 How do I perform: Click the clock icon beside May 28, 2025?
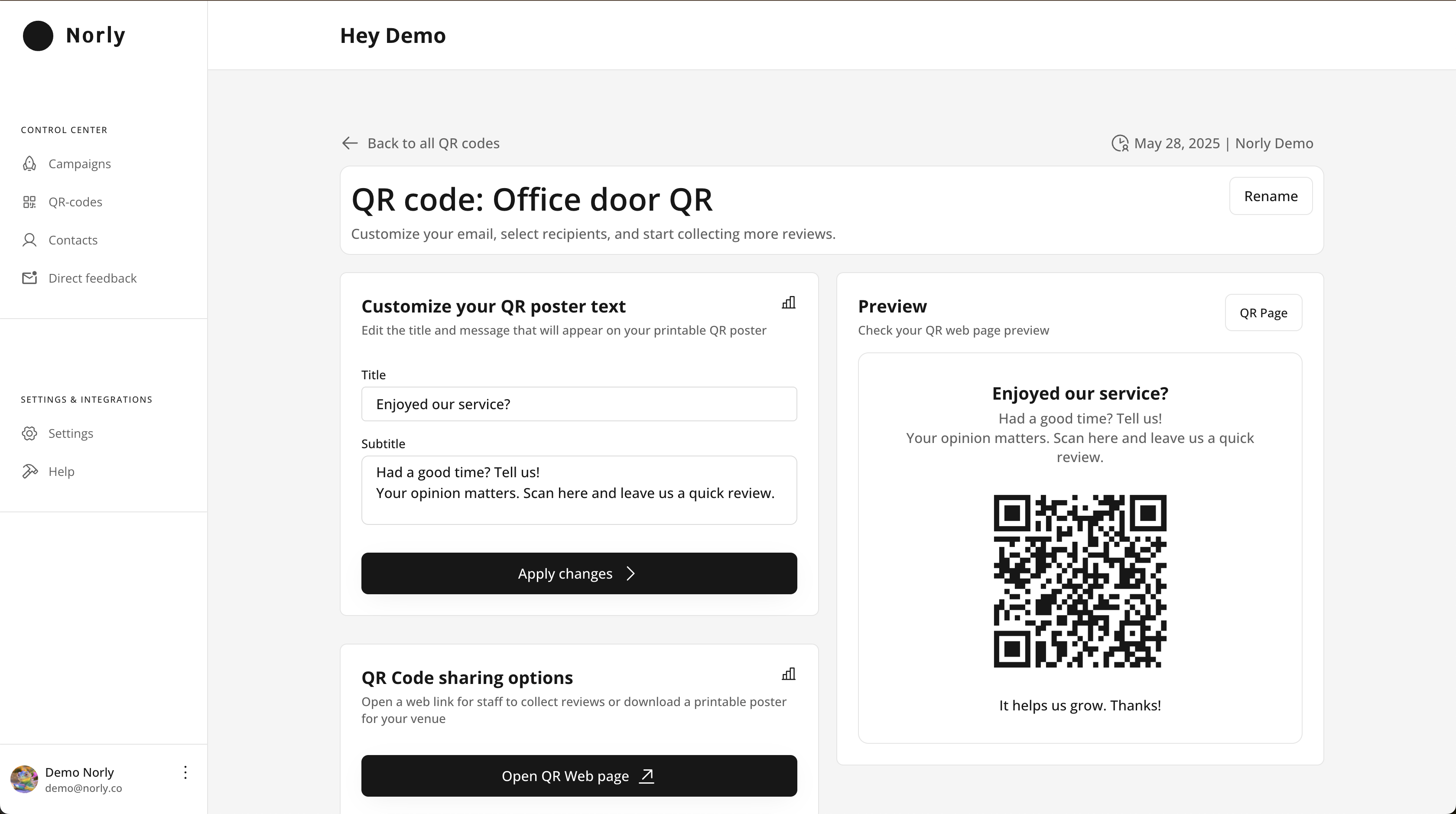pyautogui.click(x=1120, y=143)
